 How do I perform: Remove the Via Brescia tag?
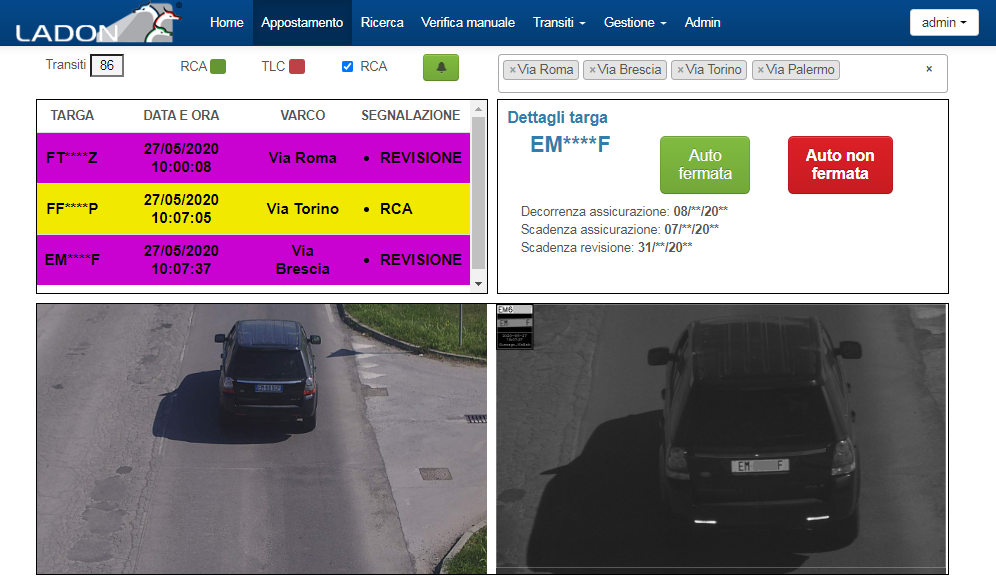pos(592,70)
